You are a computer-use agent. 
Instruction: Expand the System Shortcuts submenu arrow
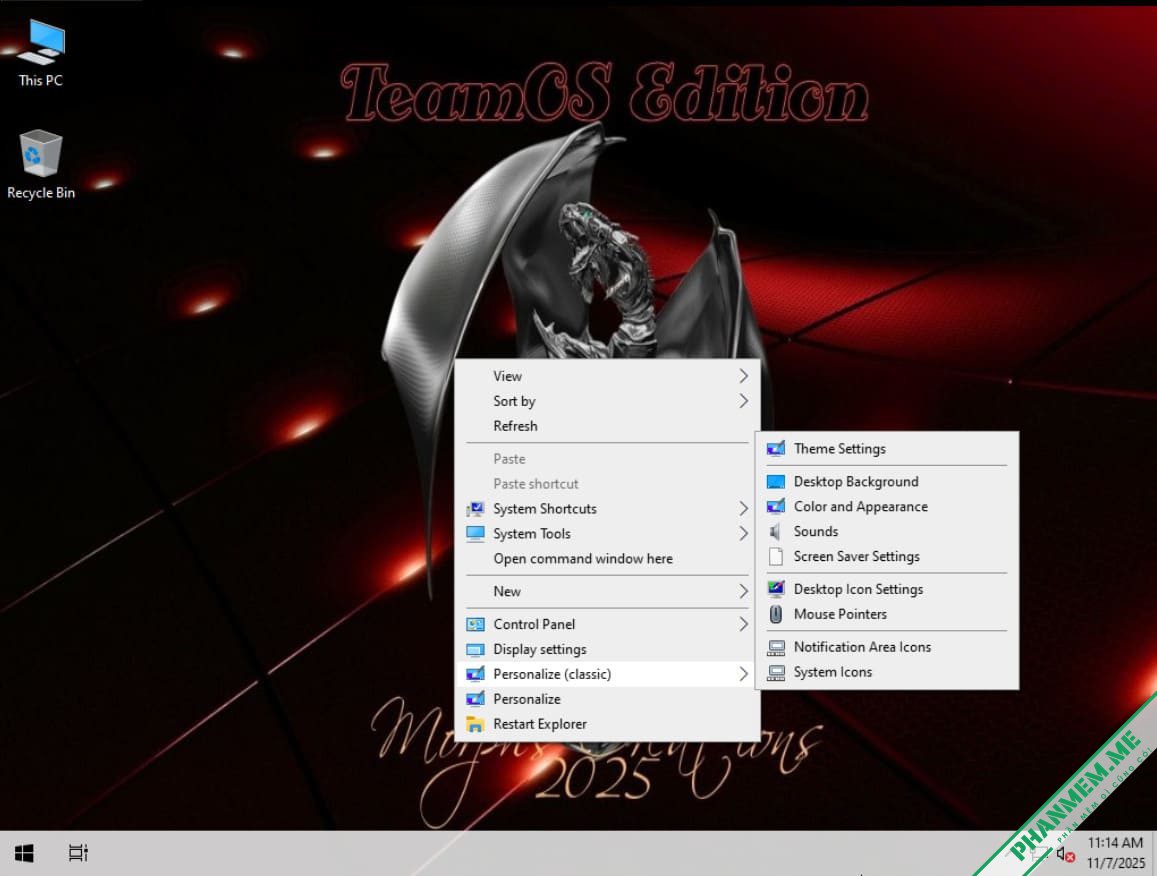[x=744, y=508]
